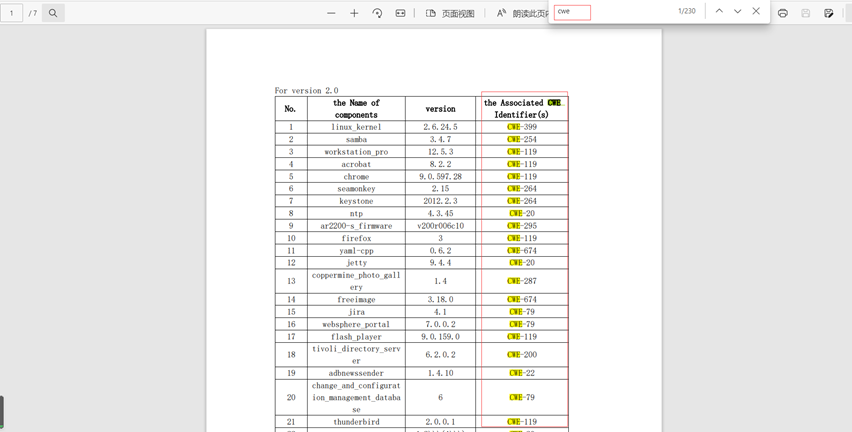Click the linux_kernel component cell
The image size is (852, 432).
(x=356, y=127)
